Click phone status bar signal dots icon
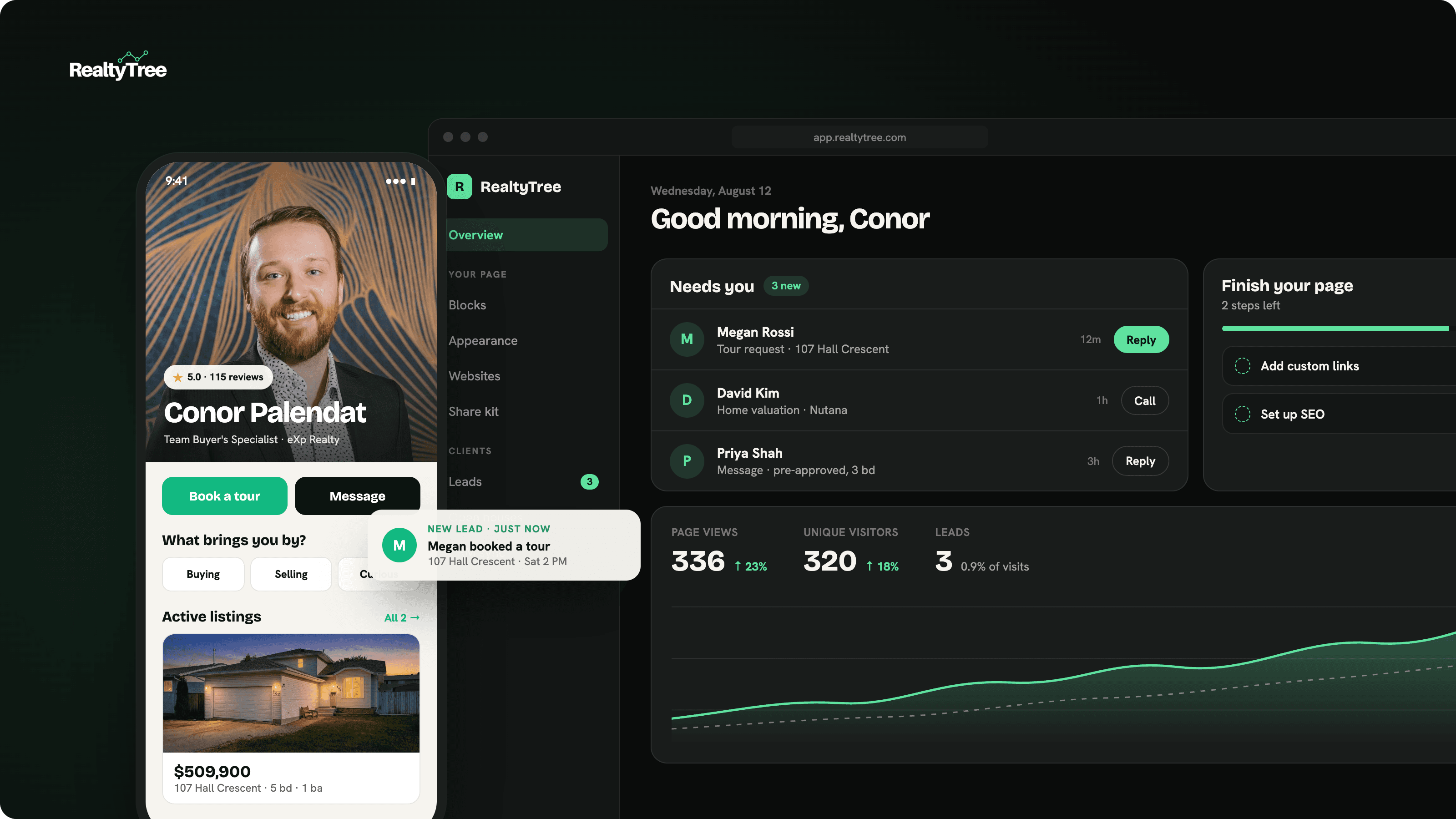The height and width of the screenshot is (819, 1456). (396, 182)
